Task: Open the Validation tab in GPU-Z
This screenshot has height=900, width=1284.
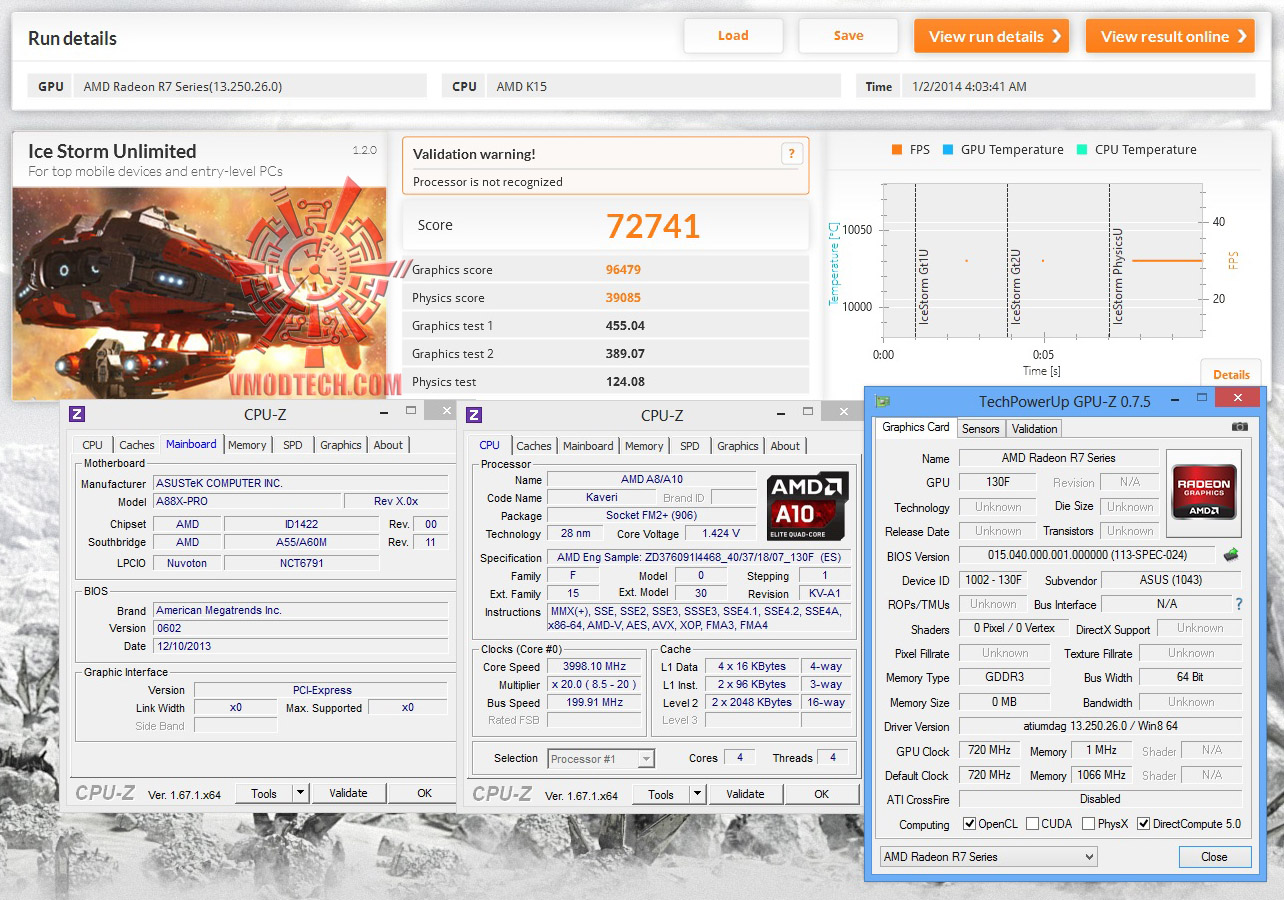Action: (x=1034, y=429)
